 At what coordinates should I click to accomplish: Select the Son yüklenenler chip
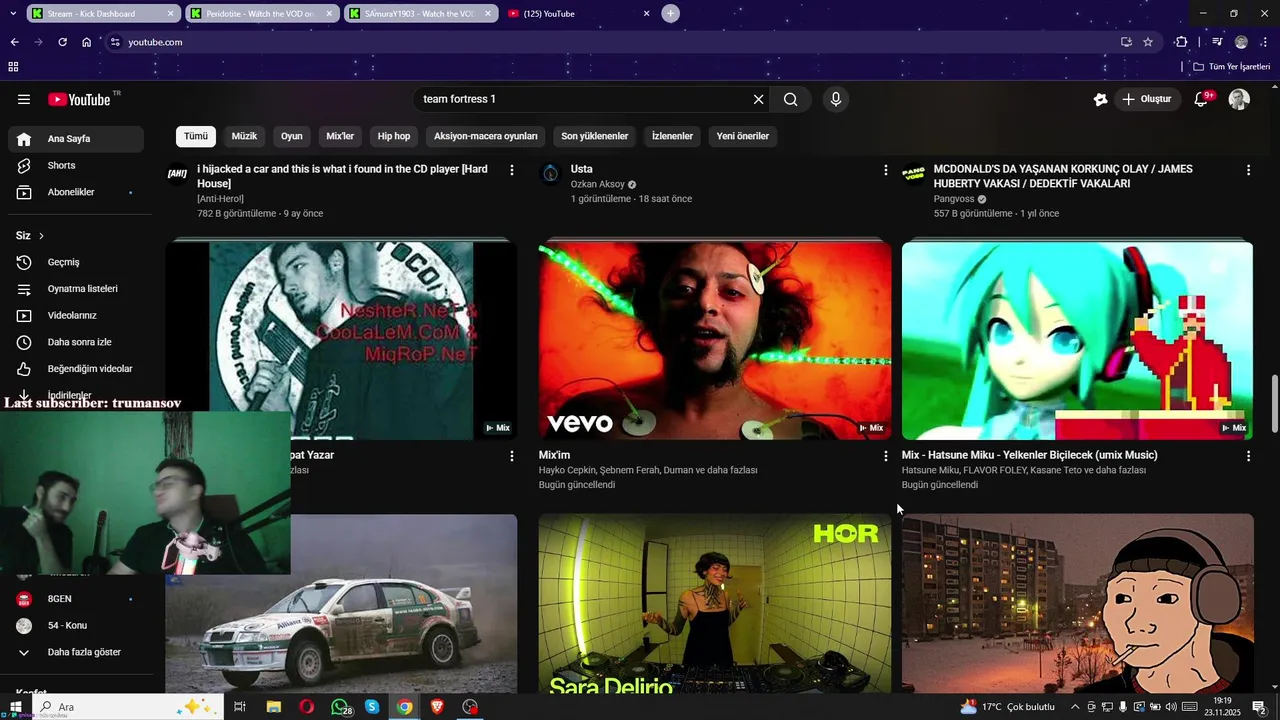pyautogui.click(x=595, y=136)
